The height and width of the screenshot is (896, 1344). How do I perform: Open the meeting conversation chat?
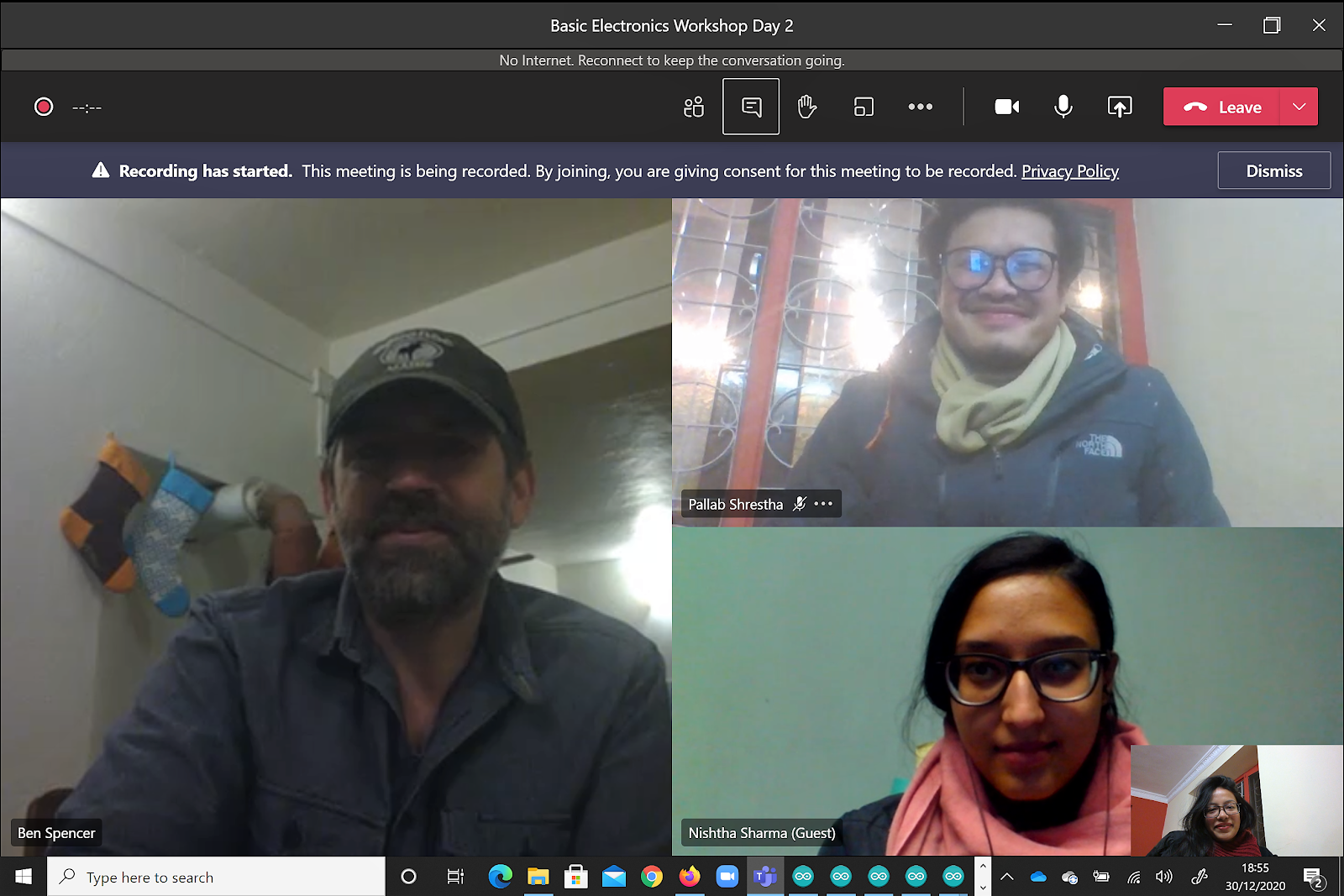click(x=751, y=107)
